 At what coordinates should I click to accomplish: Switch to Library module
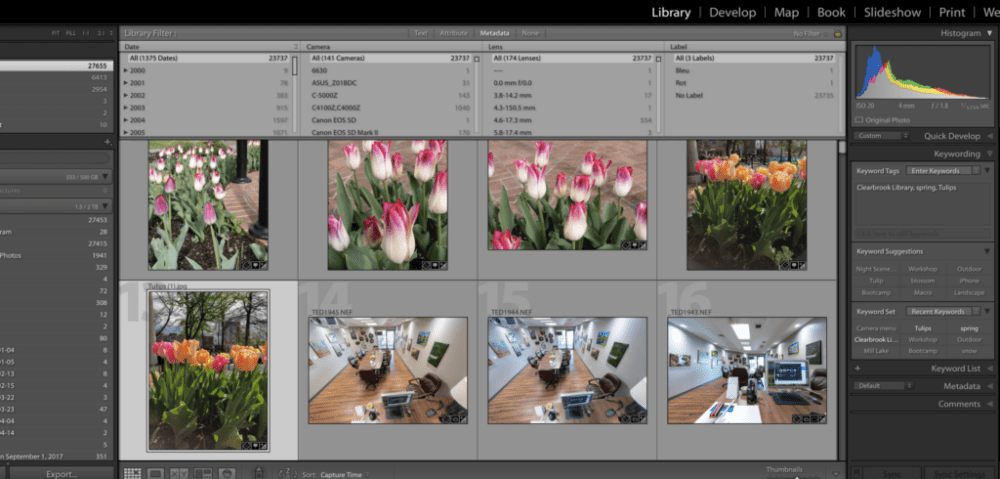671,12
